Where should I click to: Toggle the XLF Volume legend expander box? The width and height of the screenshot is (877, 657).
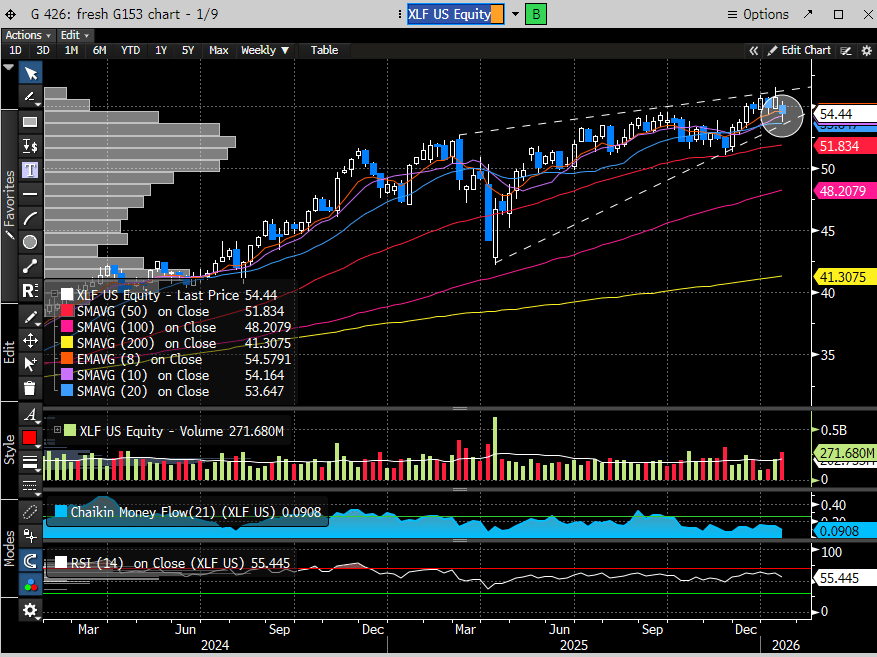coord(57,430)
